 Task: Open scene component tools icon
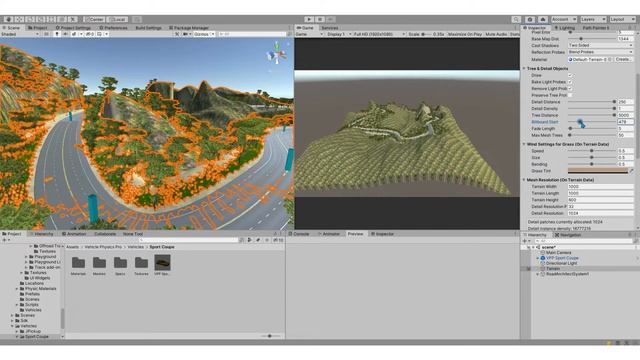[177, 34]
